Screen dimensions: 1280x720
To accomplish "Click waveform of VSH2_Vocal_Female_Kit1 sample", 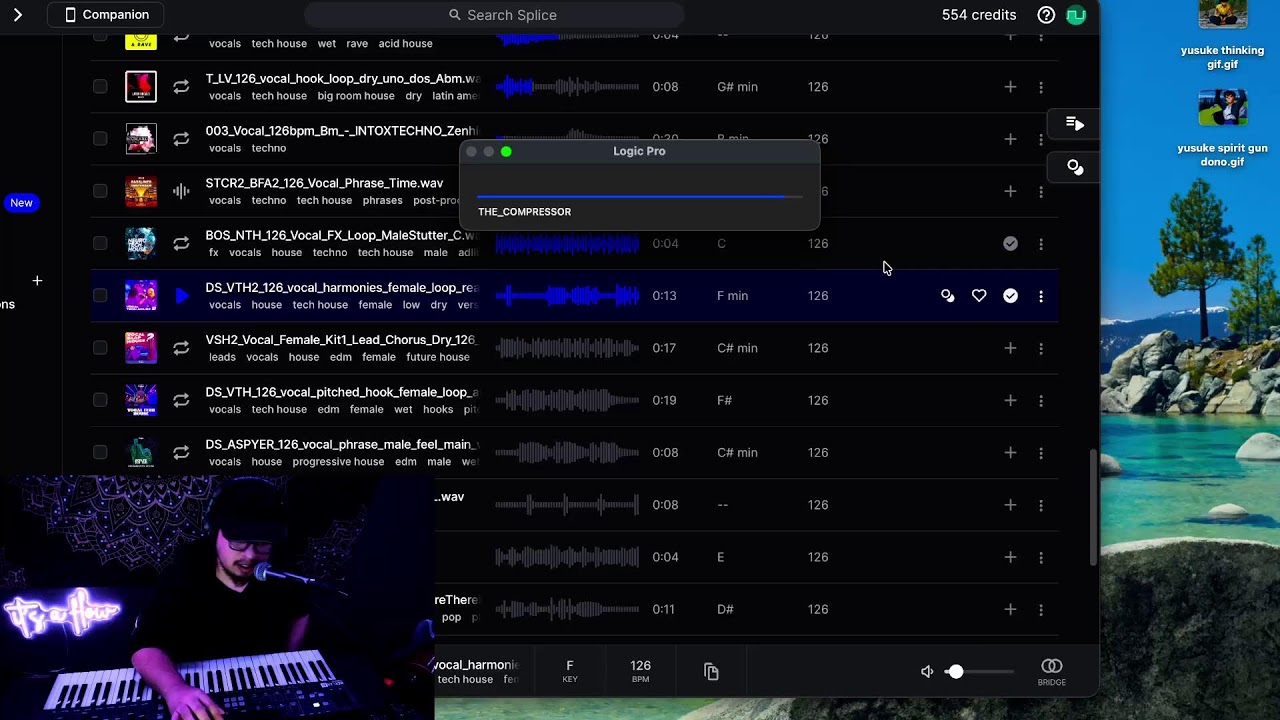I will [x=567, y=348].
